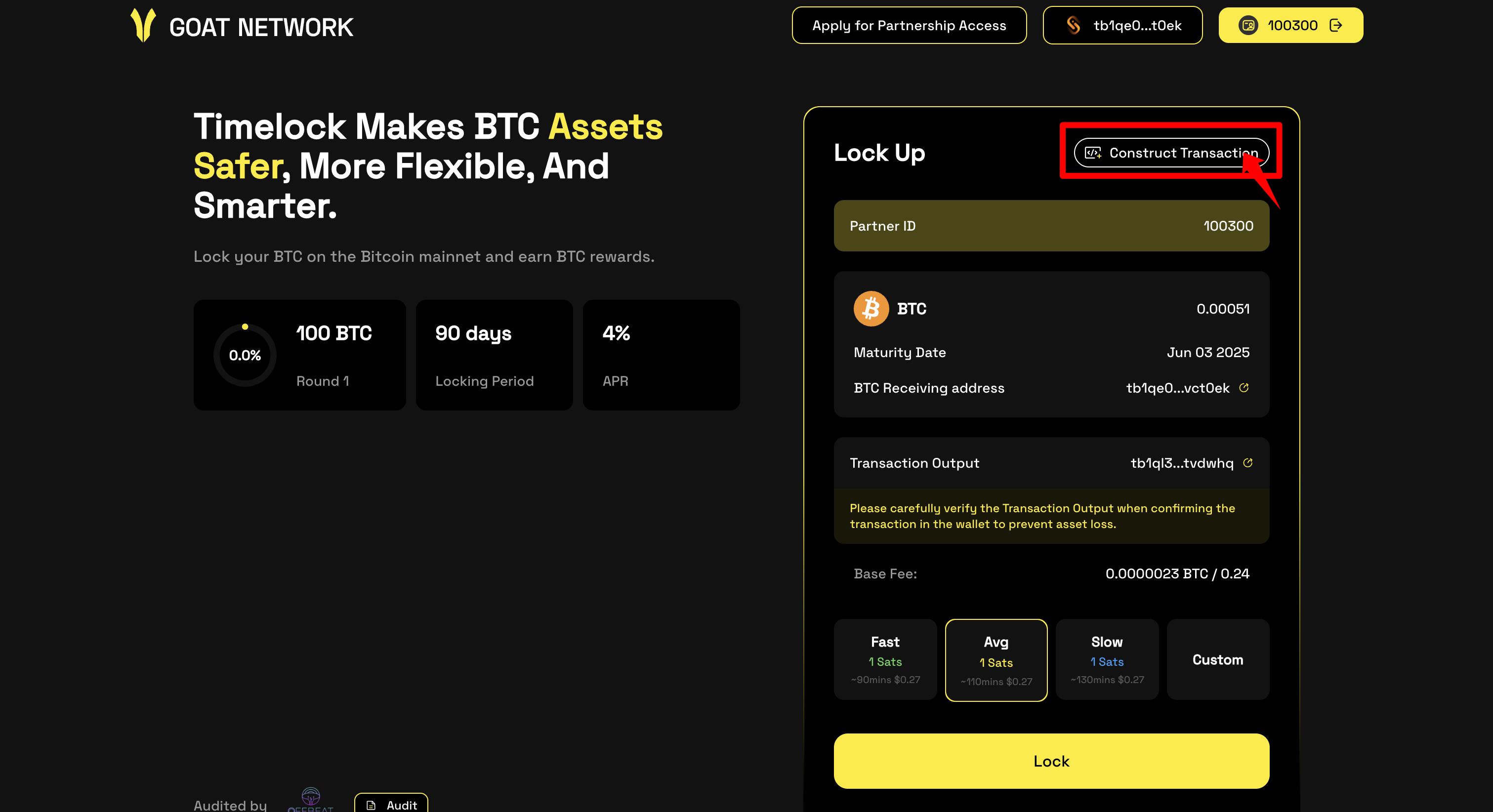The image size is (1493, 812).
Task: Open the 100300 partner ID button
Action: pos(1291,26)
